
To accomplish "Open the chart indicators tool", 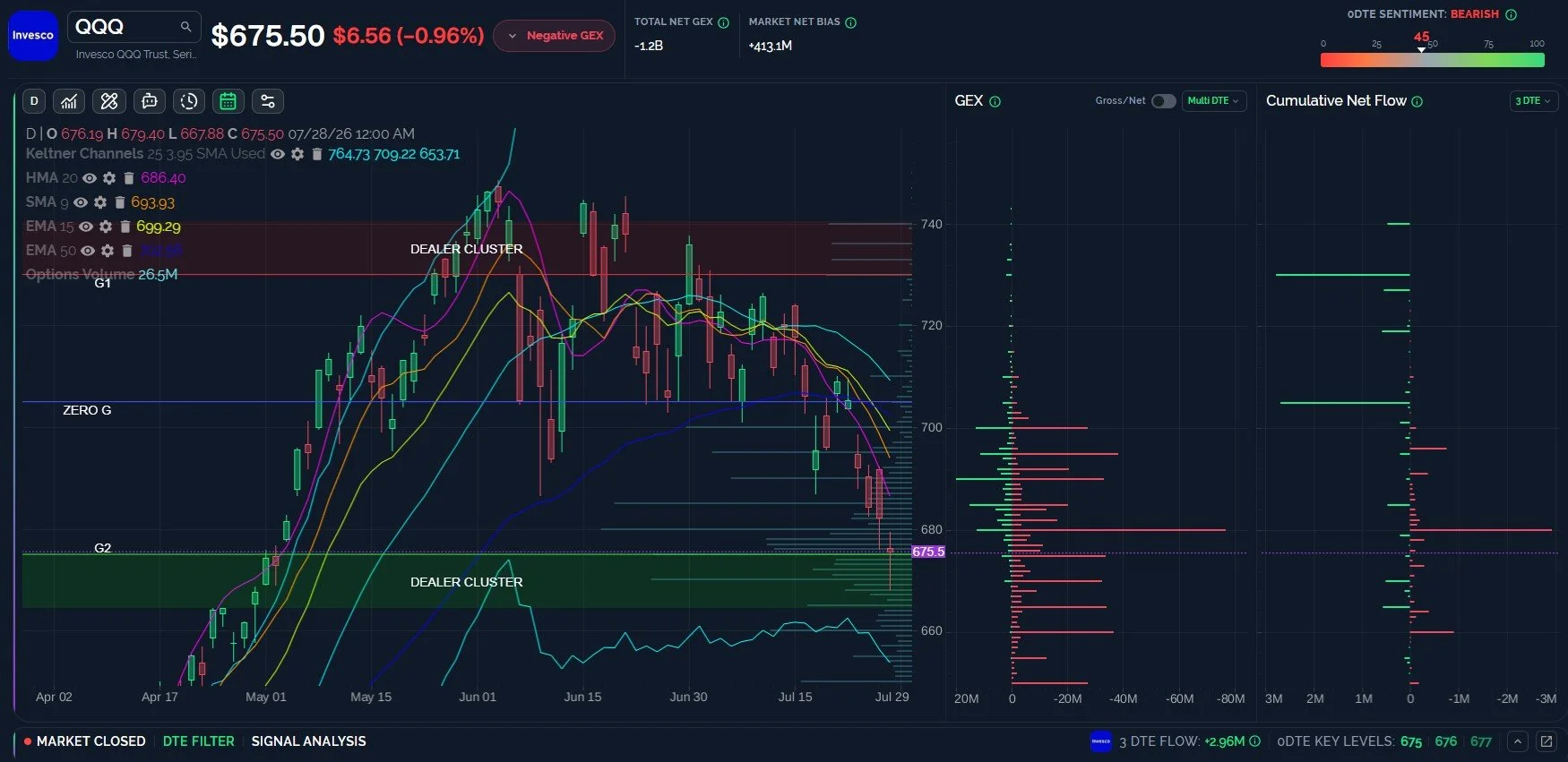I will [x=69, y=101].
